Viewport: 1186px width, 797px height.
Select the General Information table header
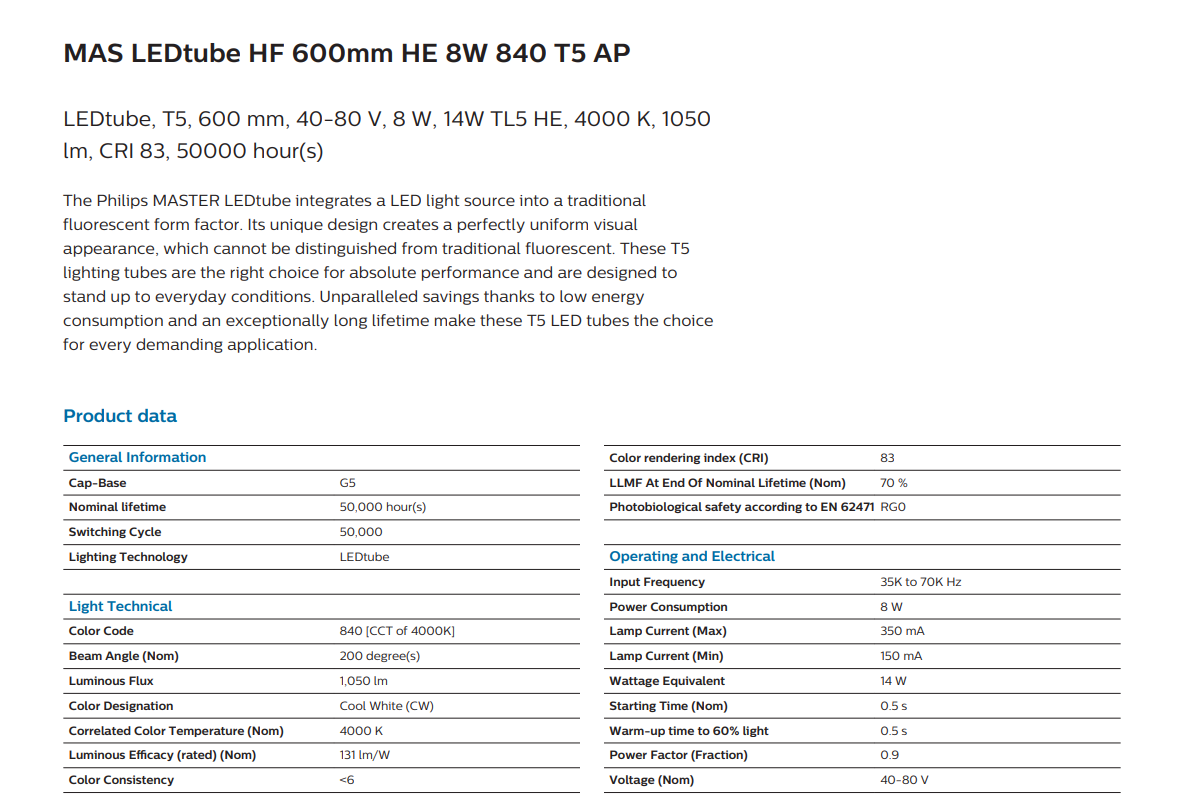coord(137,457)
